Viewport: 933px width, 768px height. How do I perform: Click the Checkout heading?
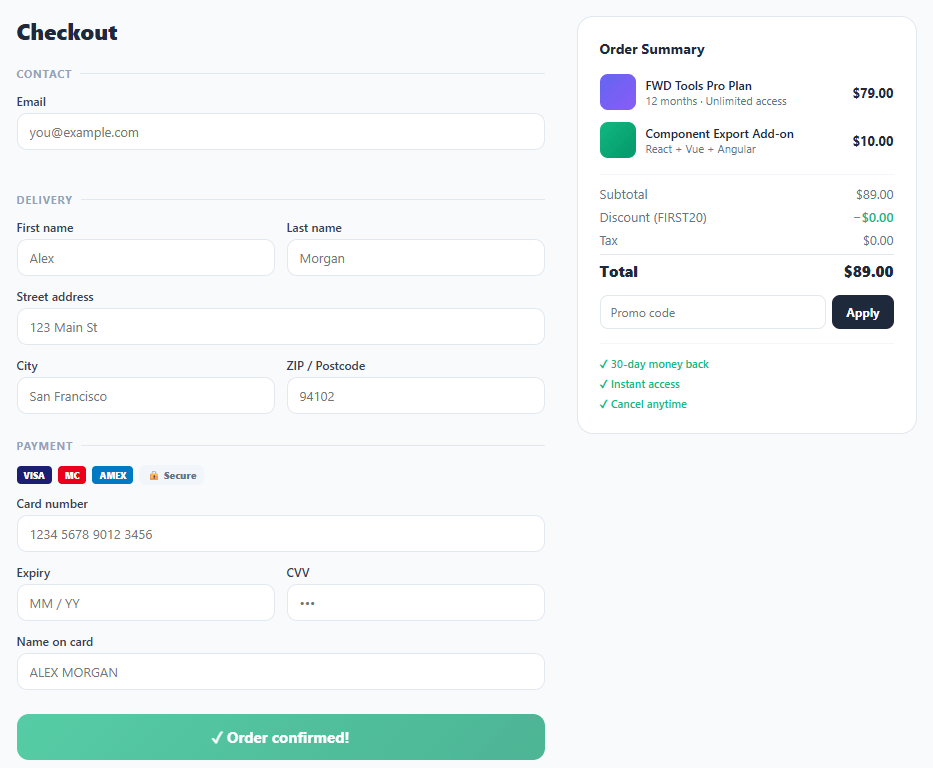pos(67,32)
